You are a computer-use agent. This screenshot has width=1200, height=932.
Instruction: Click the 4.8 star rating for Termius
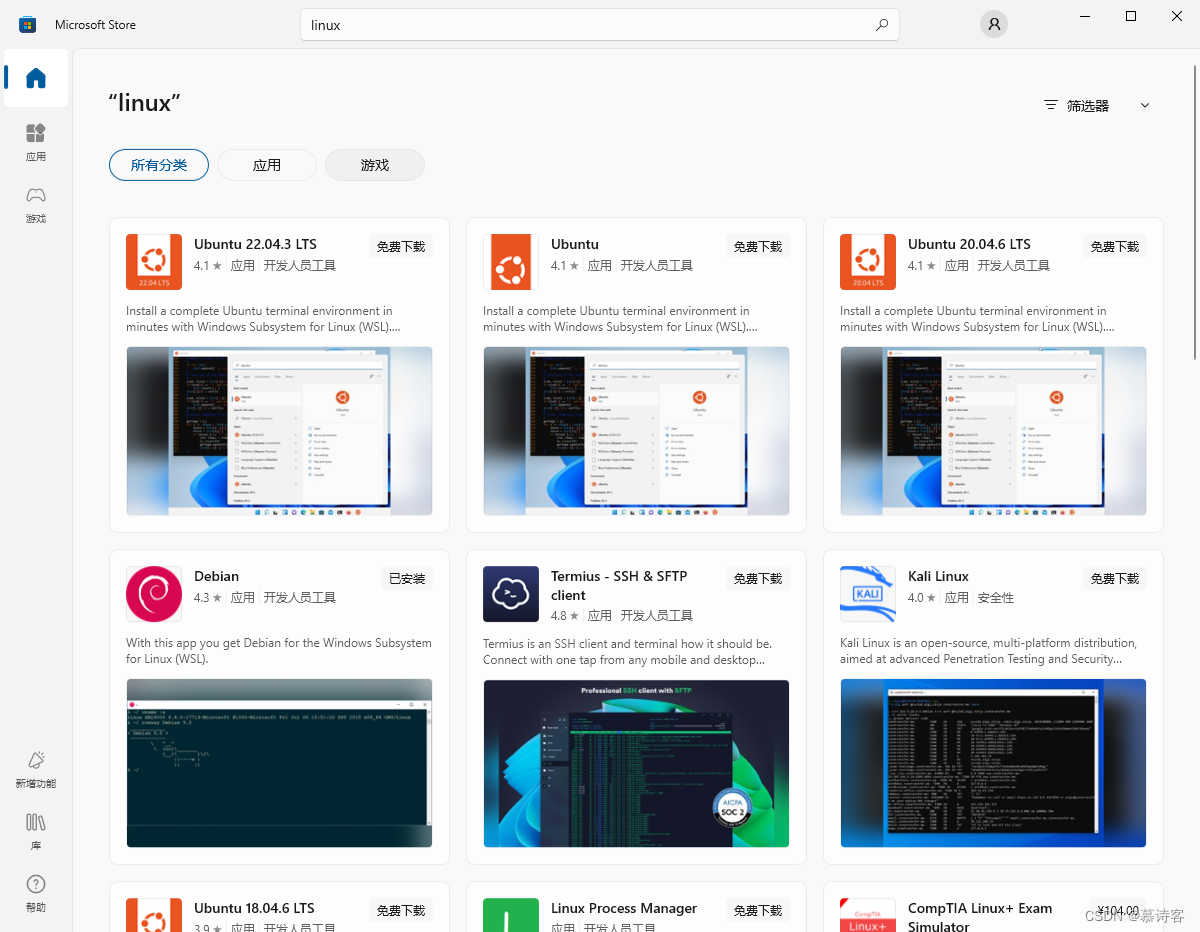click(x=565, y=616)
